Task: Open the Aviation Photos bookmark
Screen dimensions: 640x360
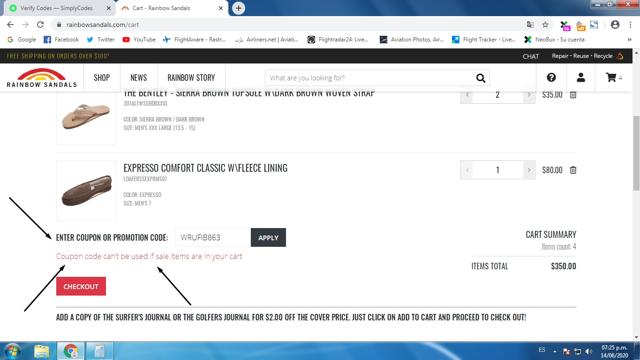Action: point(411,40)
